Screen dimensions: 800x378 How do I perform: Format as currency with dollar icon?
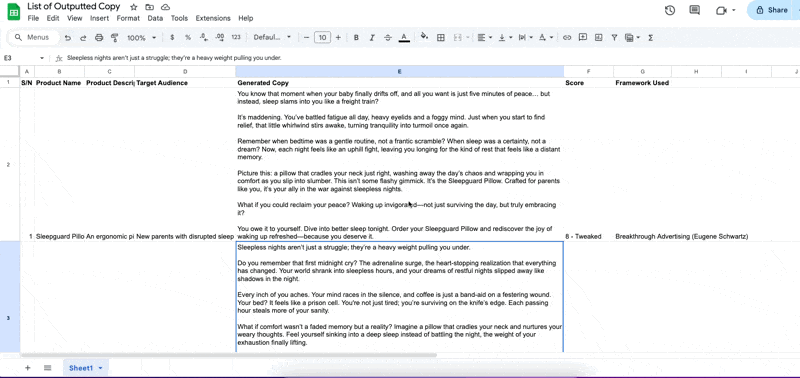coord(172,38)
